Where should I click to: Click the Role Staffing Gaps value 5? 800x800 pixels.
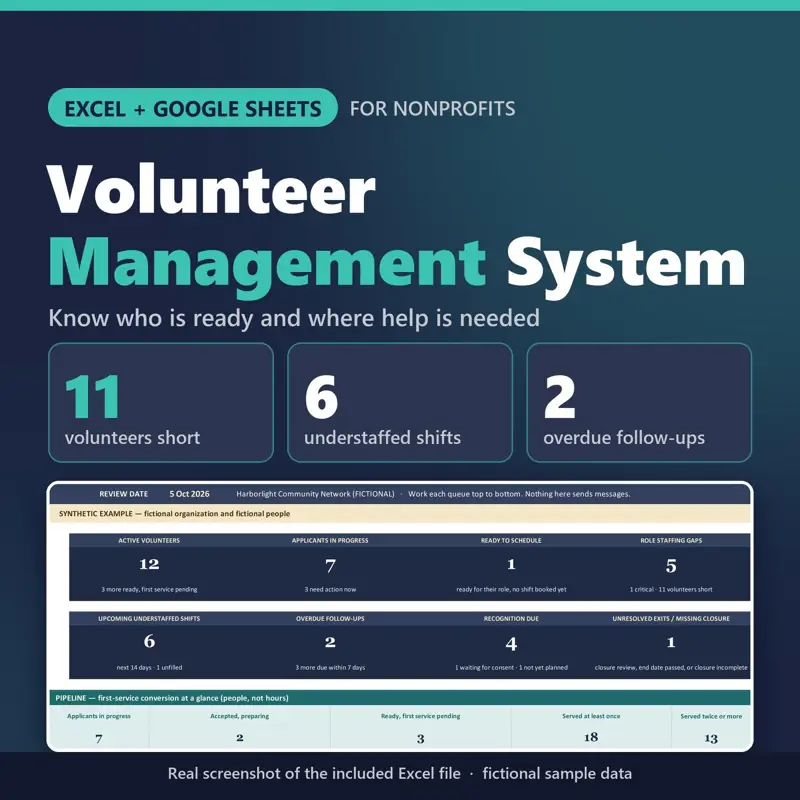coord(671,565)
